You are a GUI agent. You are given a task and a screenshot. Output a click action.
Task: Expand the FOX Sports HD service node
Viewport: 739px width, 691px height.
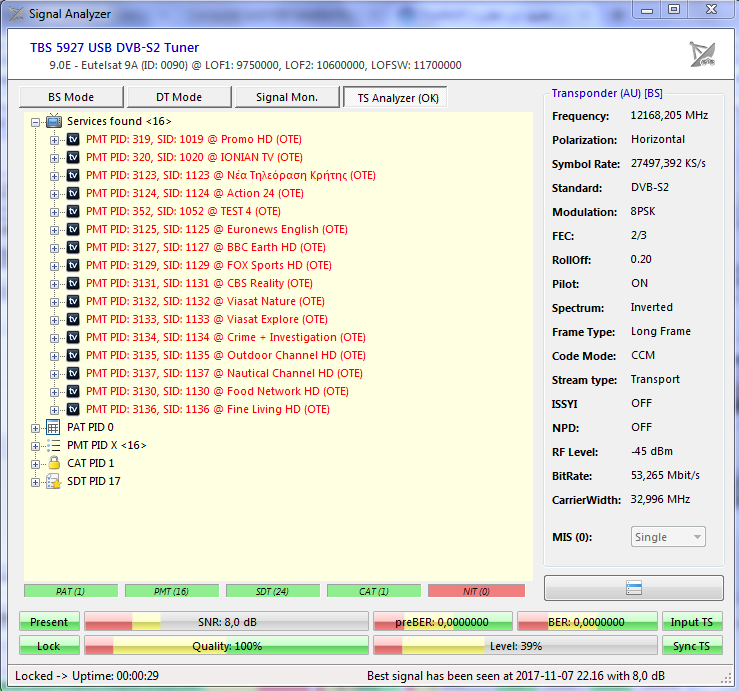point(55,265)
